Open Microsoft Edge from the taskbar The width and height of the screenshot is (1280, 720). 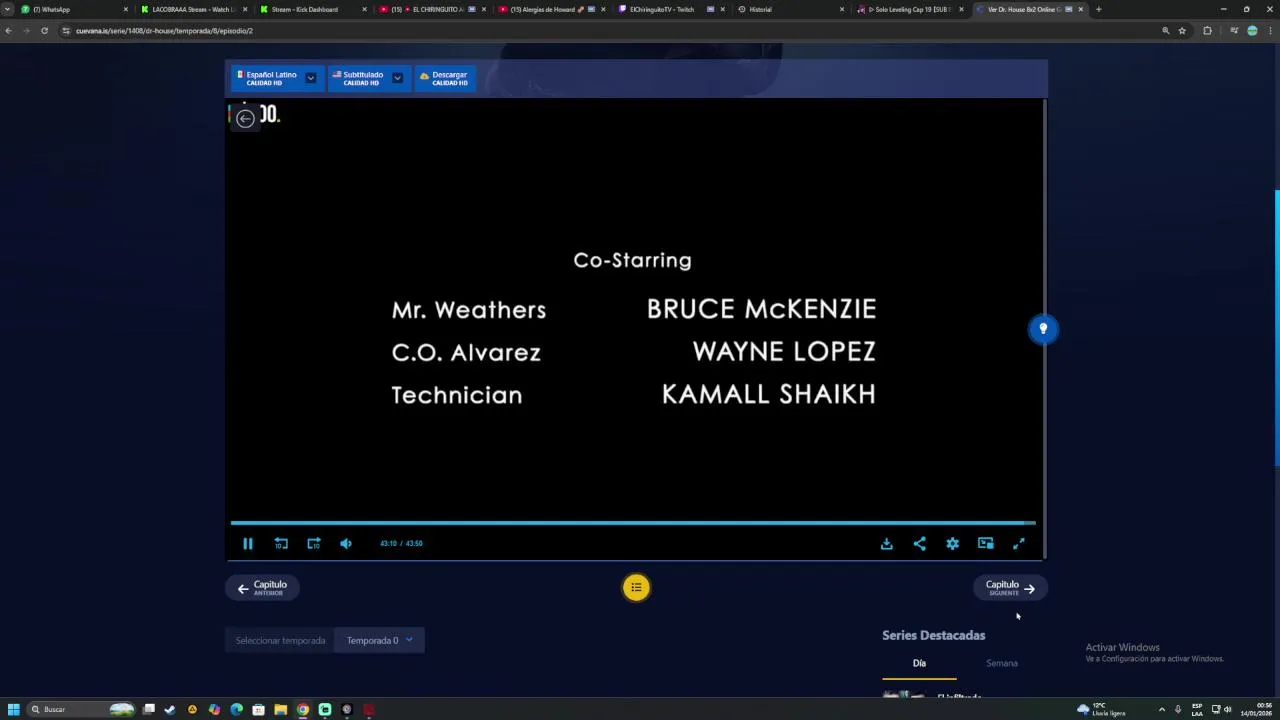236,709
